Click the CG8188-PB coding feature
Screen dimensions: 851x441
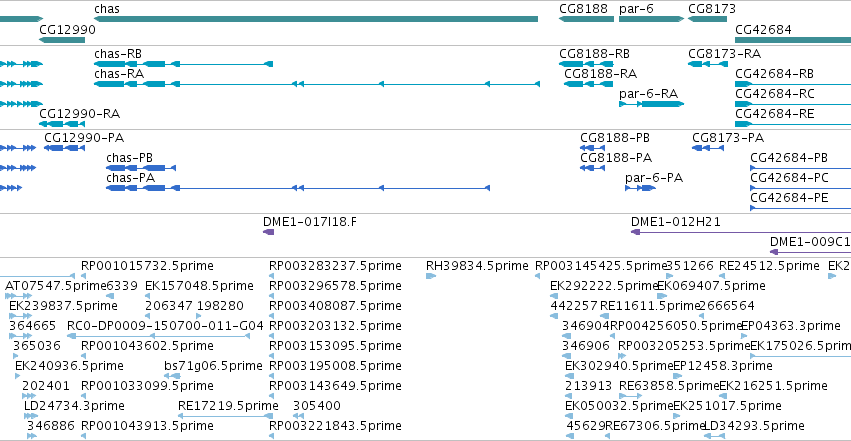(592, 148)
